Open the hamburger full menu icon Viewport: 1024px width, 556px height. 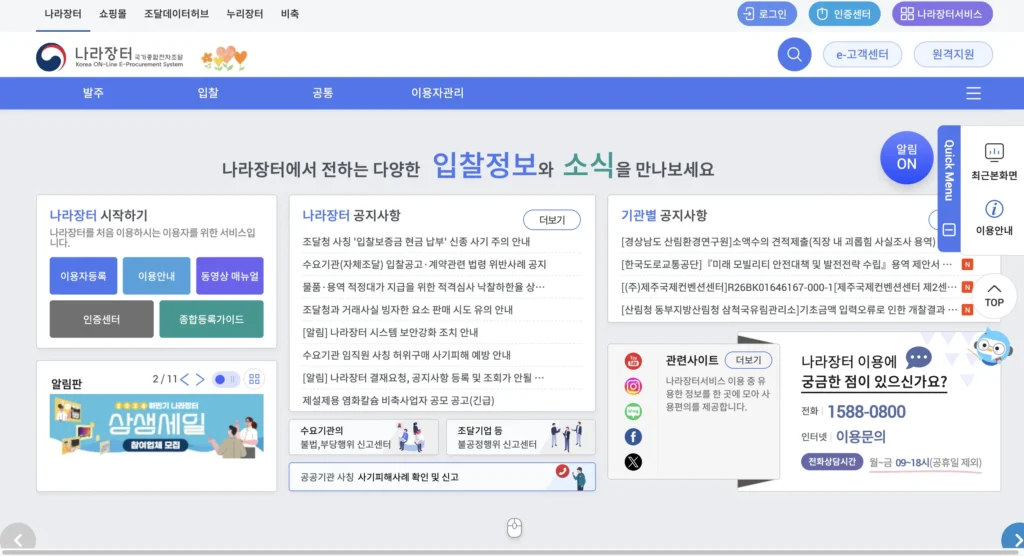coord(973,93)
